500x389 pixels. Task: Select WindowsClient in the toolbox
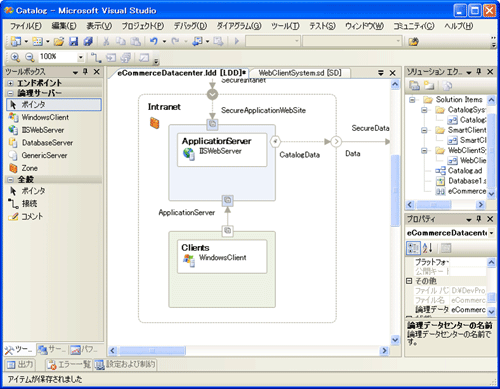pyautogui.click(x=54, y=117)
